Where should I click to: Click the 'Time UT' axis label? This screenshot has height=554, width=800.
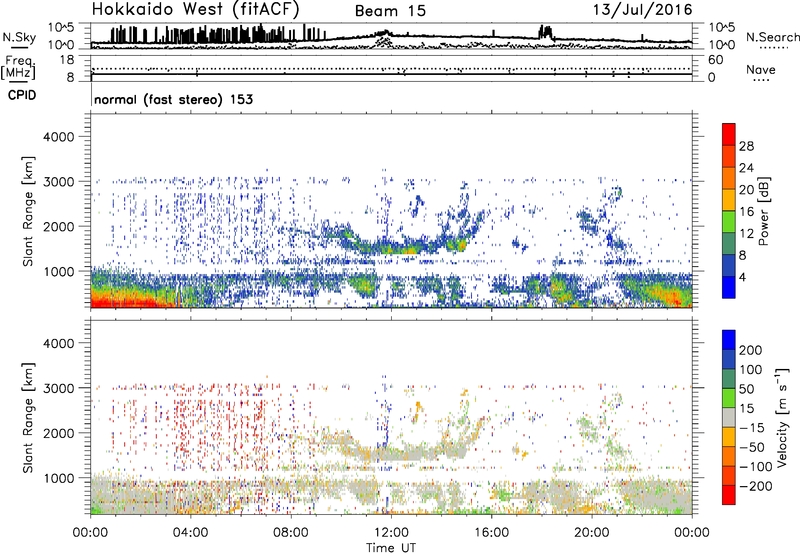coord(391,548)
